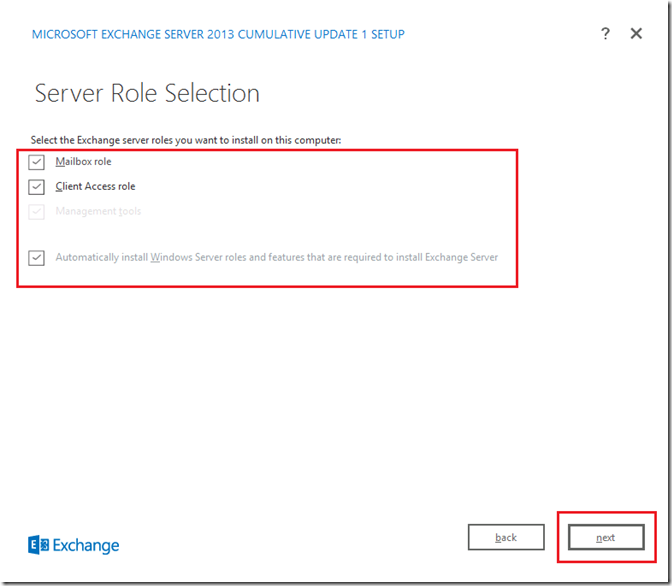Screen dimensions: 672x586
Task: Disable automatic Windows Server roles install checkbox
Action: coord(37,258)
